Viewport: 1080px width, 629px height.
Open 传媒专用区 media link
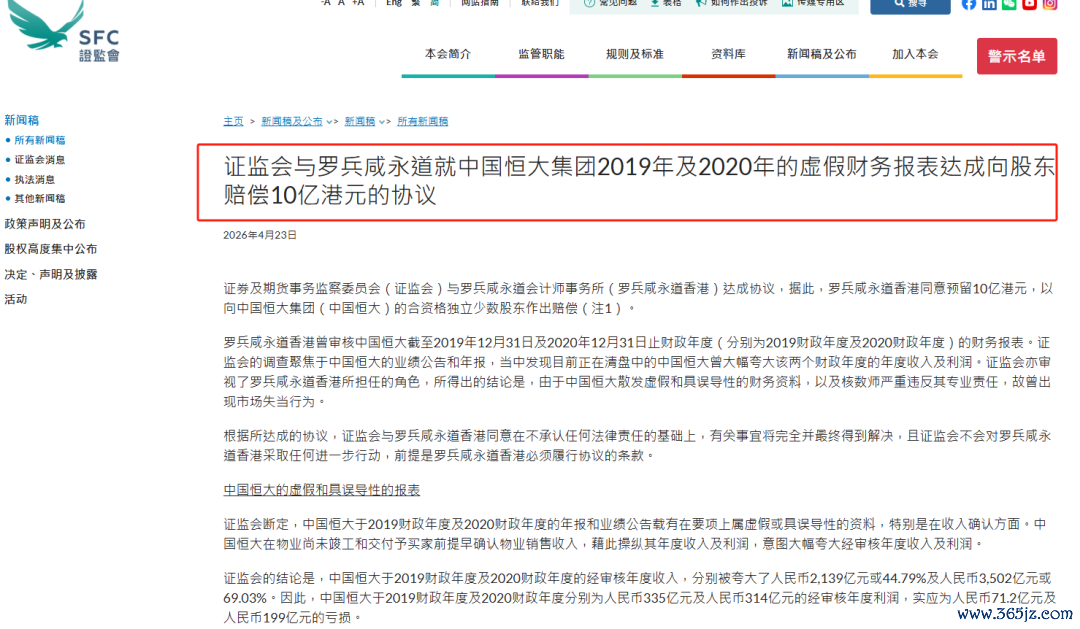pyautogui.click(x=813, y=3)
